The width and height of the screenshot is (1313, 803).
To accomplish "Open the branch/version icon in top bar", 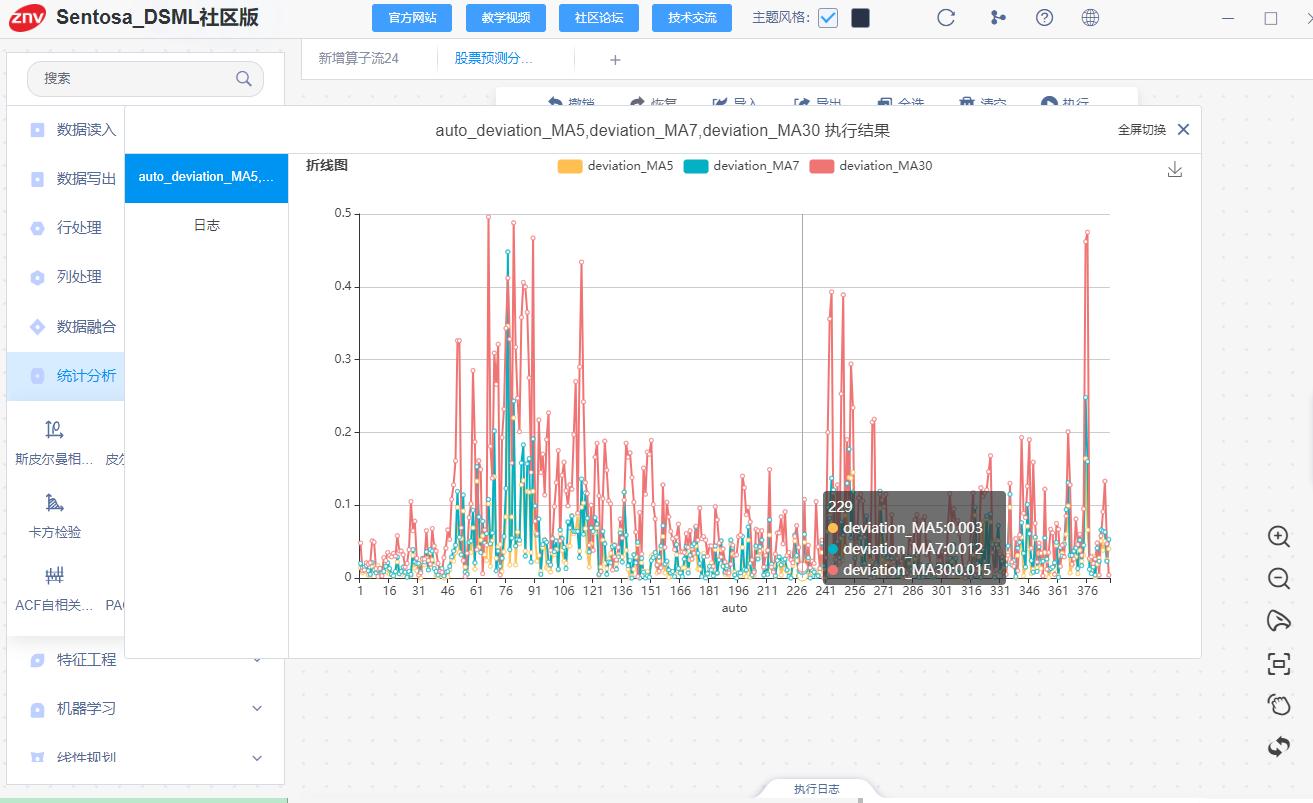I will pos(997,18).
